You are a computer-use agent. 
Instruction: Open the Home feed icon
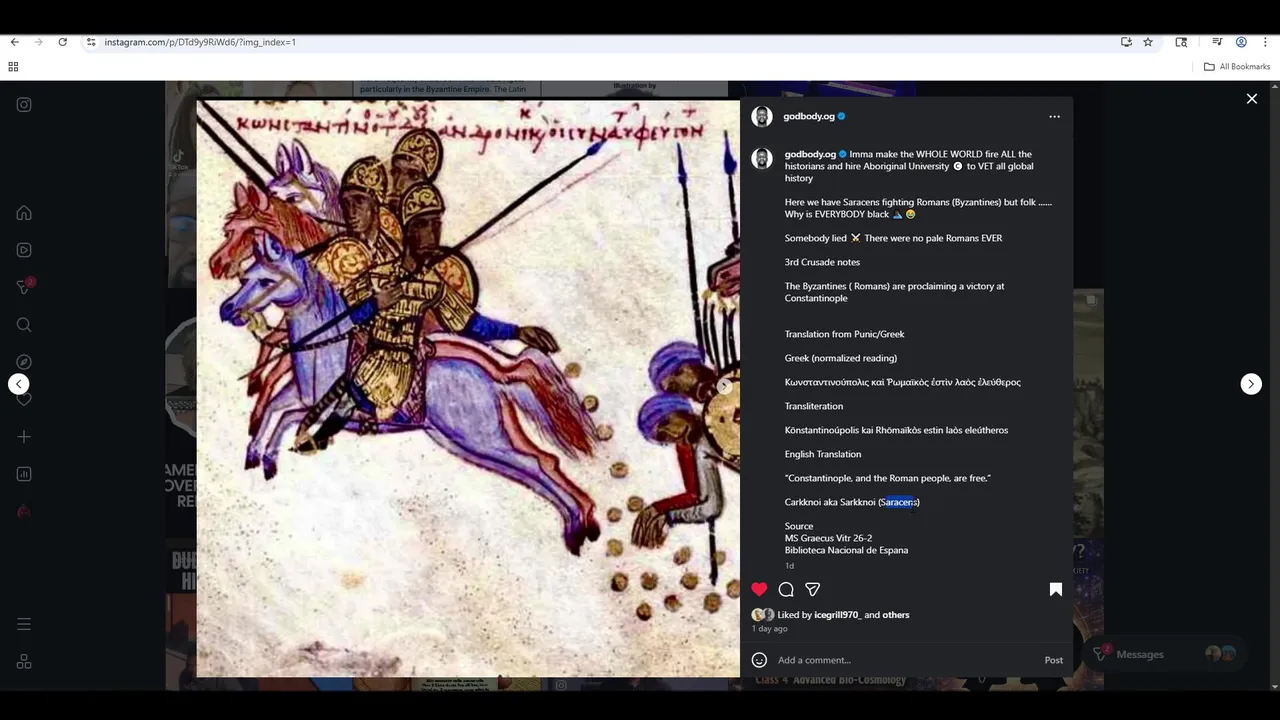click(x=24, y=213)
